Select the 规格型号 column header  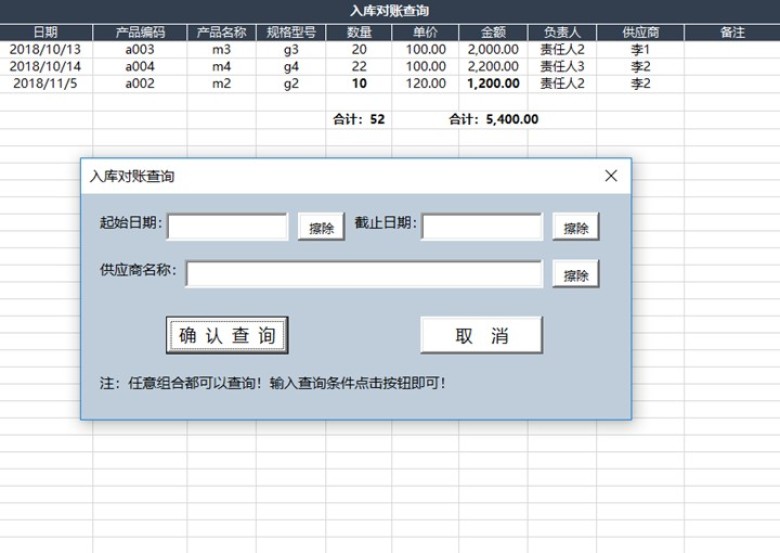point(291,32)
